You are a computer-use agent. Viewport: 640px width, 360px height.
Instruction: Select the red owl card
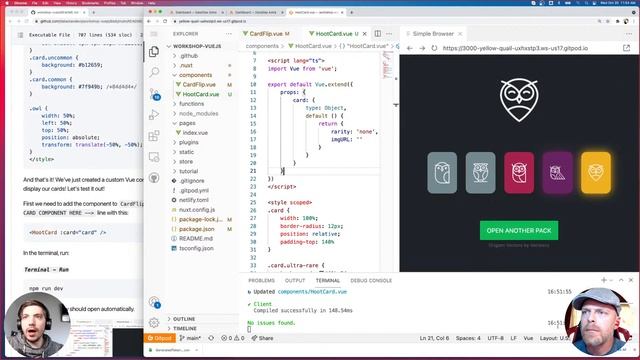pyautogui.click(x=519, y=173)
